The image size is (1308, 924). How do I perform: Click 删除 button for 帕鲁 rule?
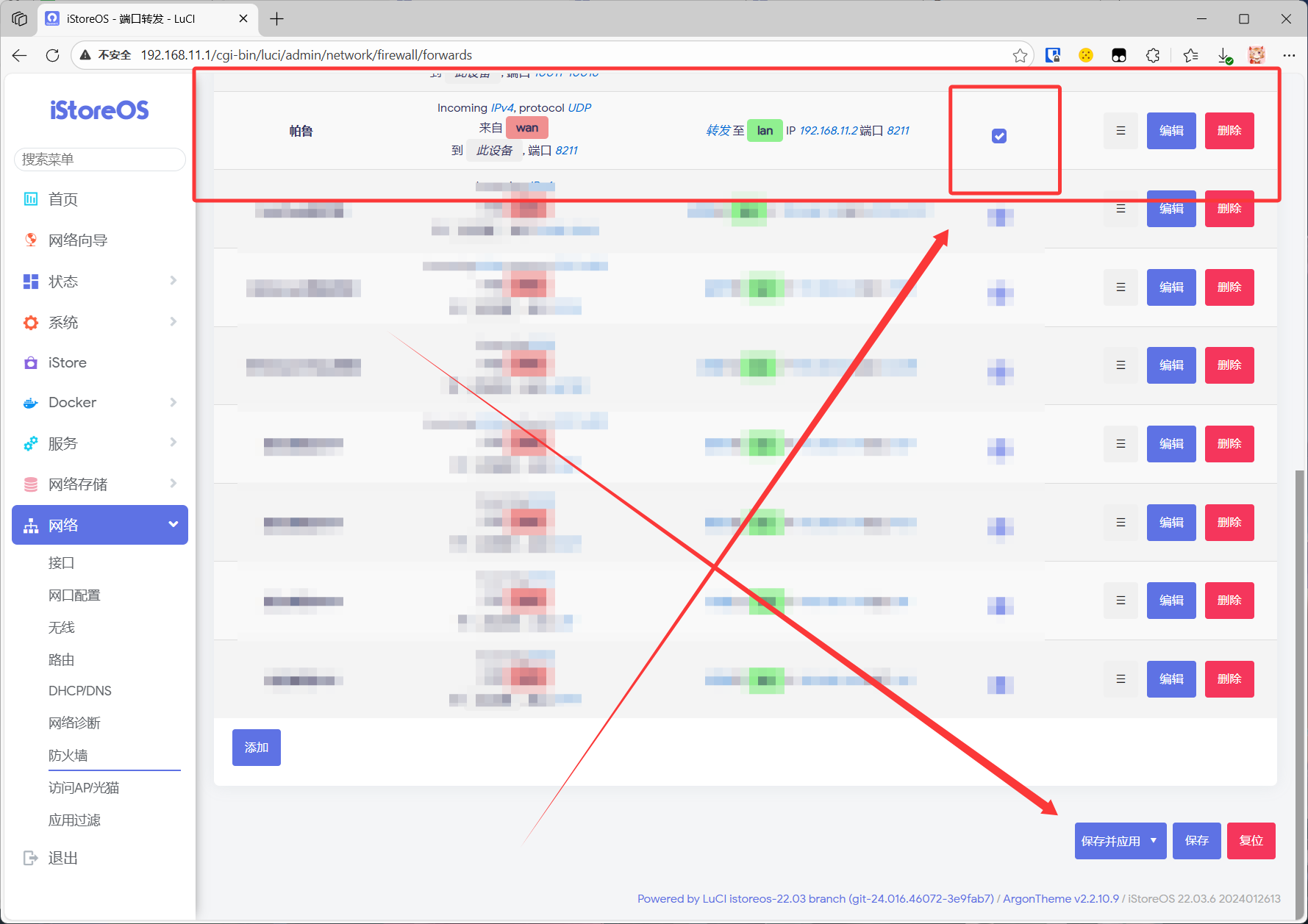1229,131
